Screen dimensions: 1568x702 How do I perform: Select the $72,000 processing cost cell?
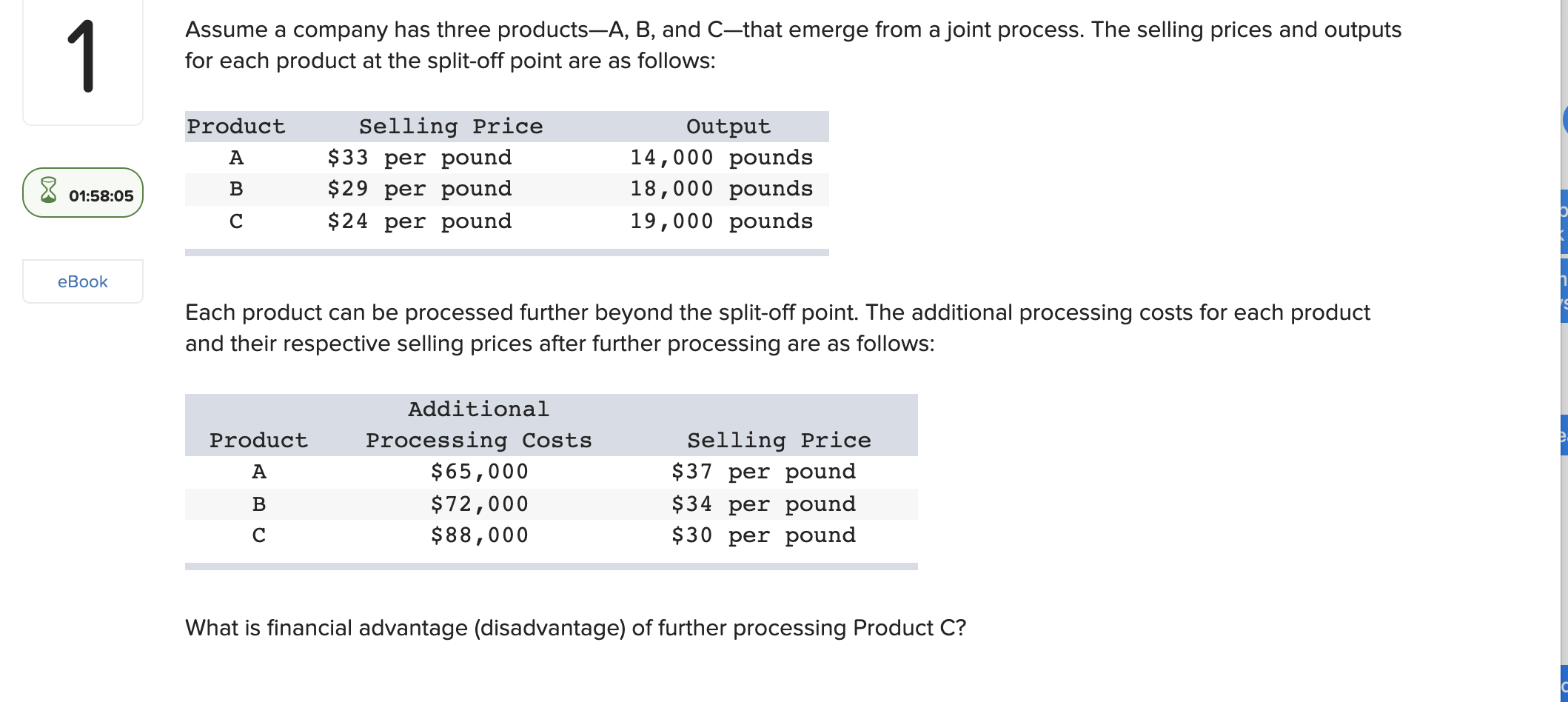(480, 504)
